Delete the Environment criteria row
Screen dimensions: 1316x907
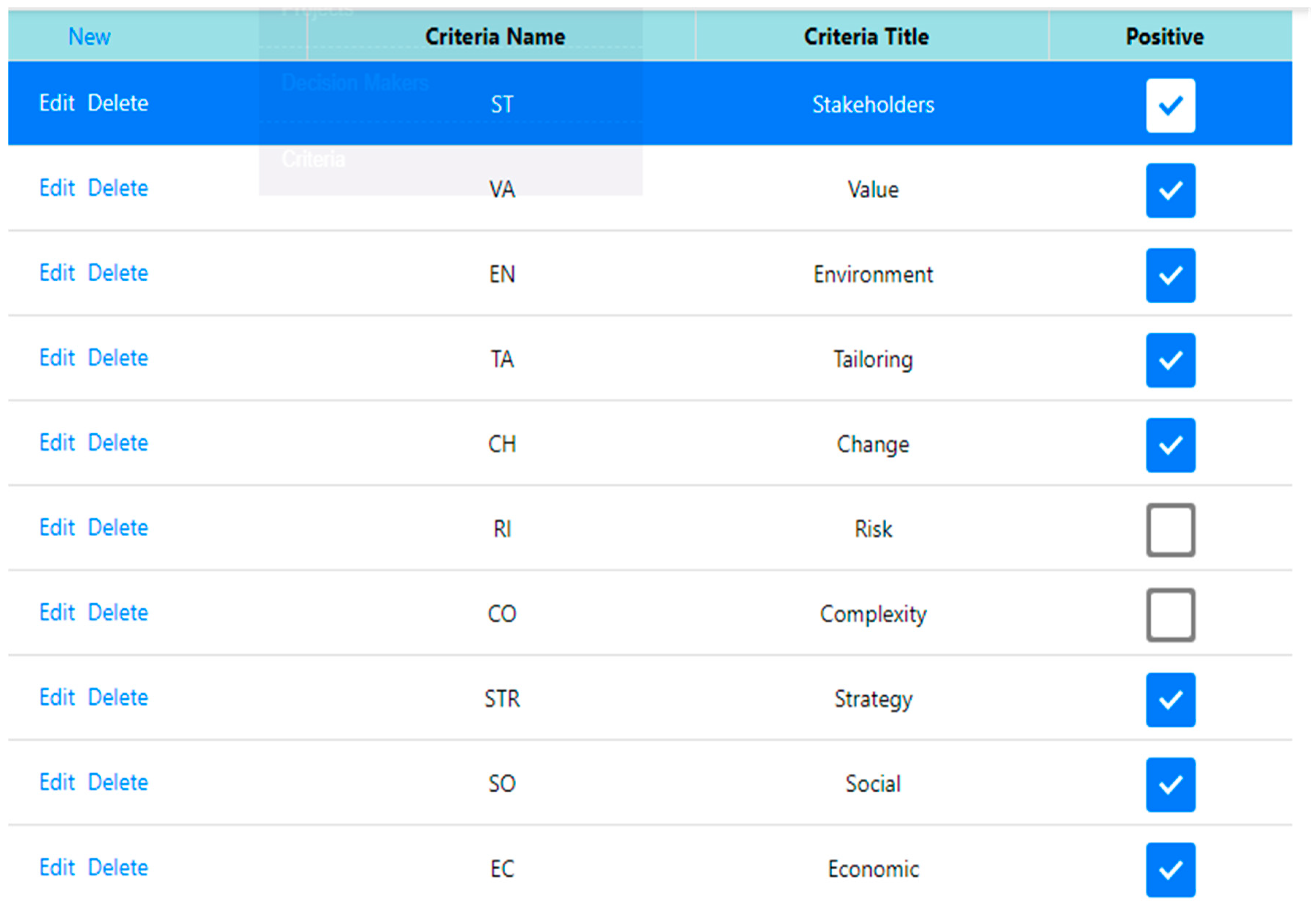pyautogui.click(x=118, y=273)
